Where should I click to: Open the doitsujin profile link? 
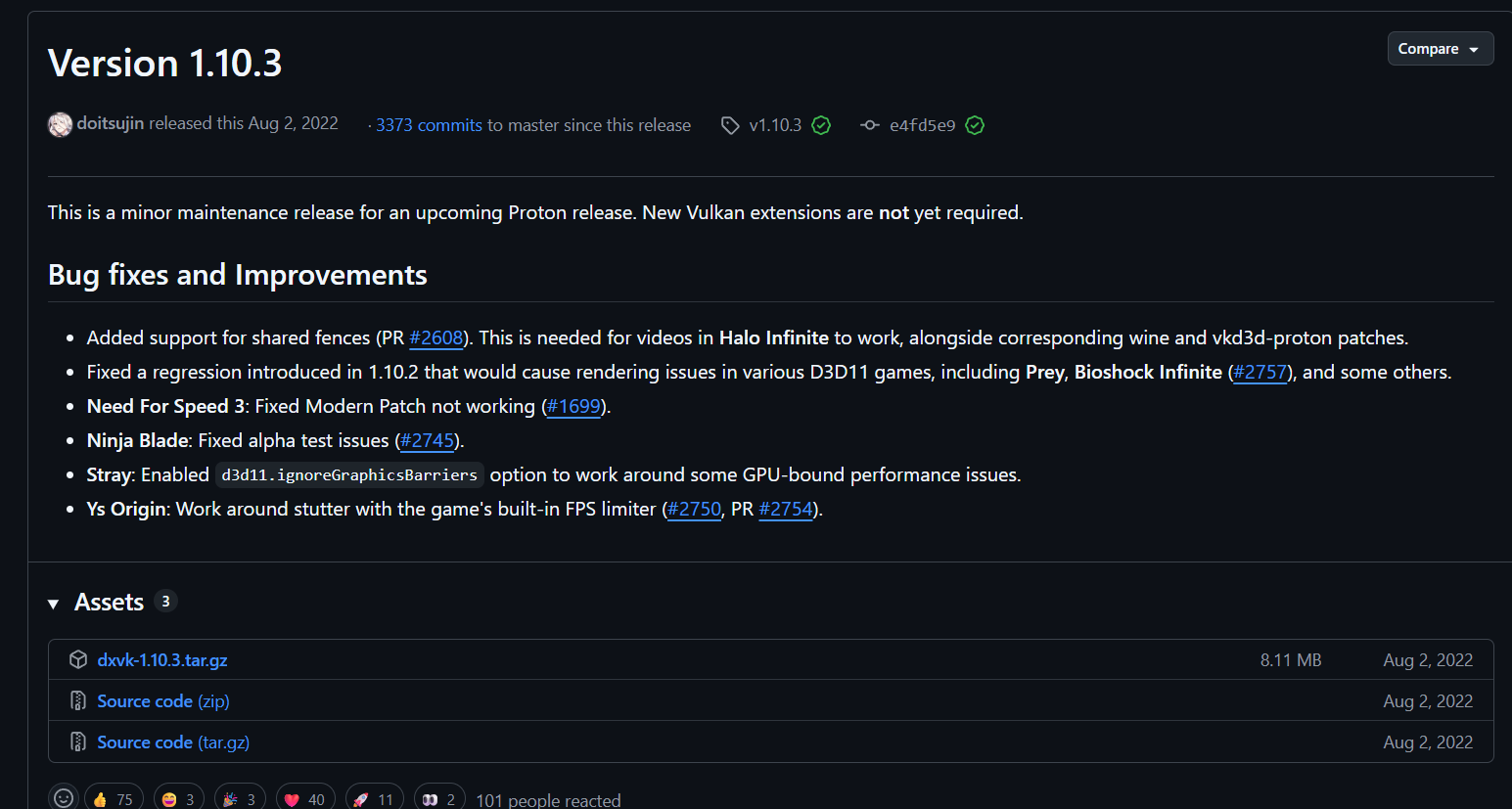click(111, 123)
